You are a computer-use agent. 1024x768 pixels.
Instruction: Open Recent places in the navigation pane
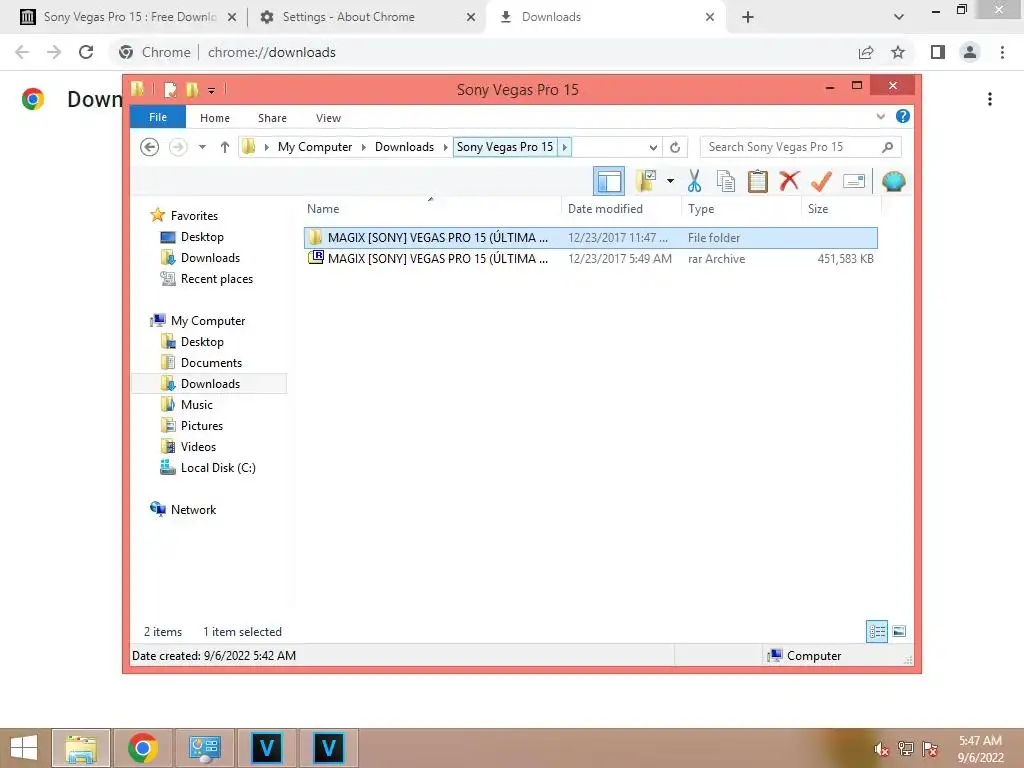(217, 279)
